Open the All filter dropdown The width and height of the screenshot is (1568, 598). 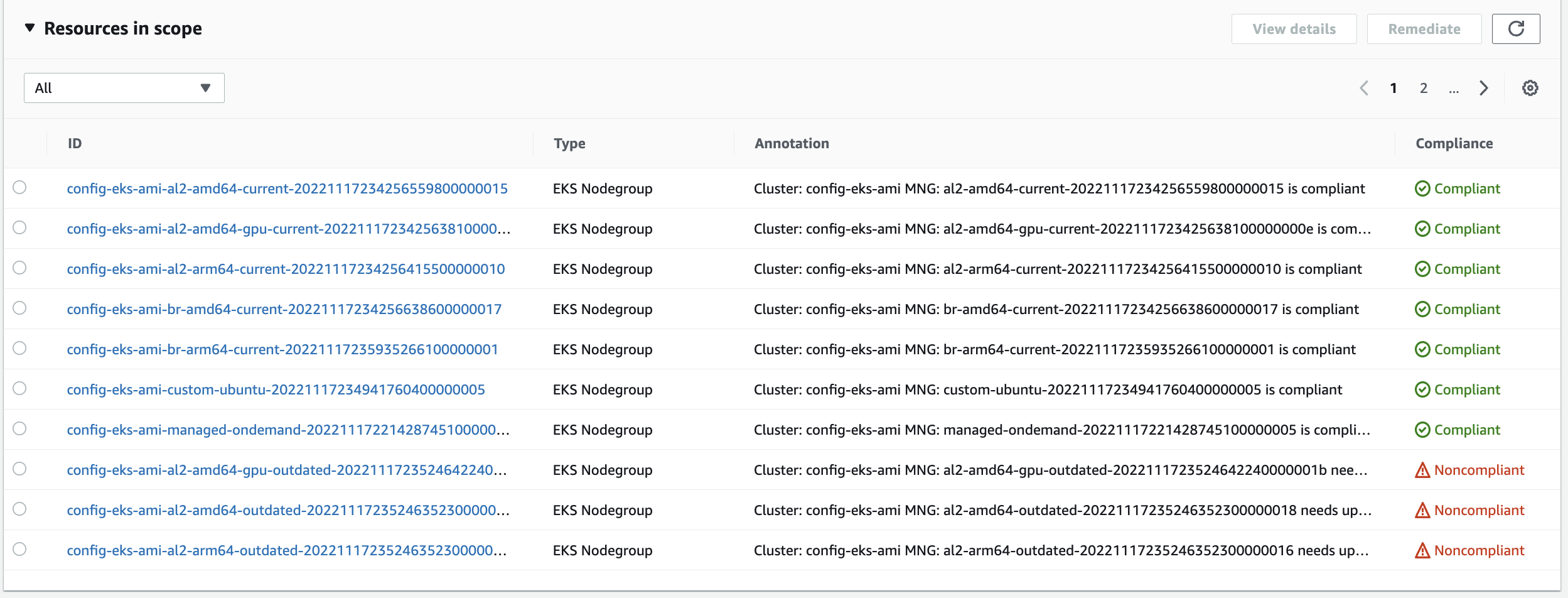point(124,87)
